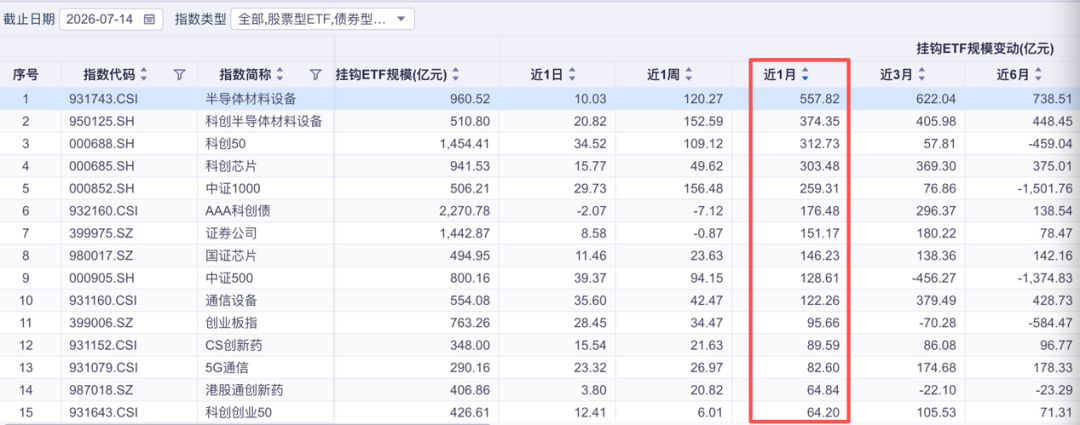Screen dimensions: 1080x425
Task: Select the 序号 column header
Action: 25,74
